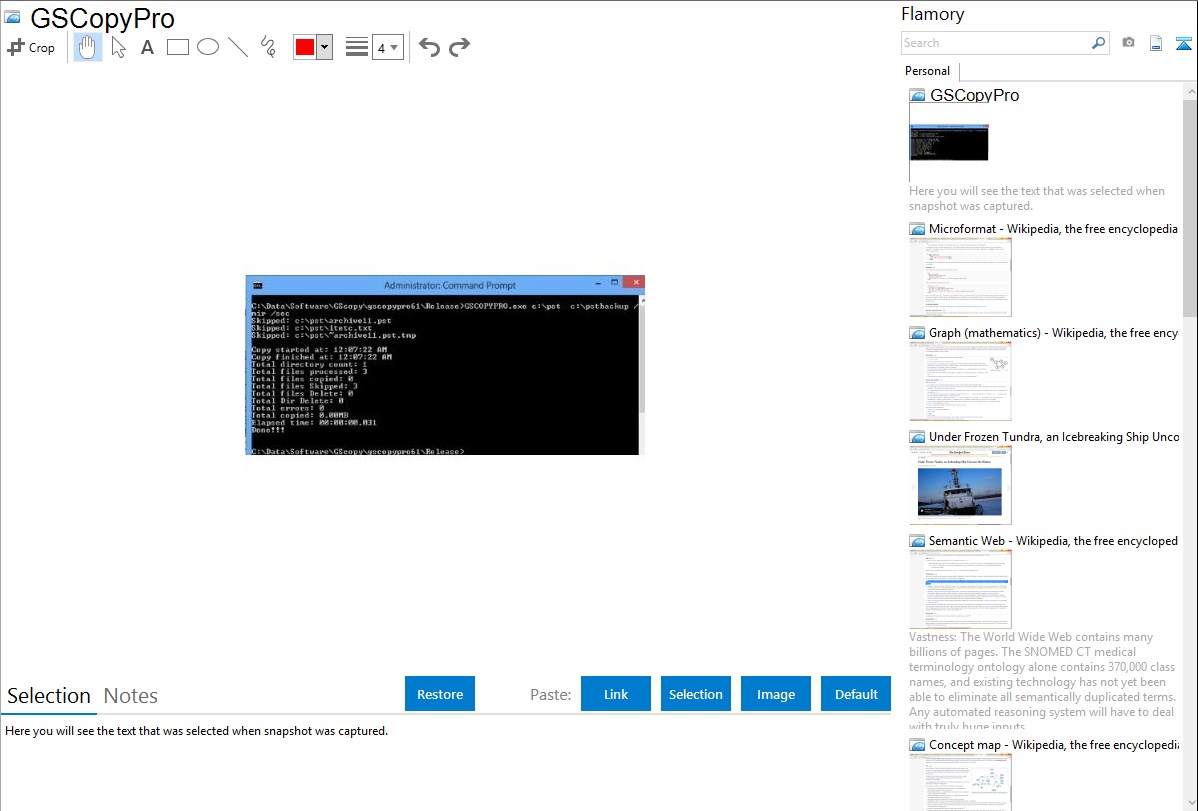Viewport: 1198px width, 811px height.
Task: Click the camera capture icon
Action: point(1128,43)
